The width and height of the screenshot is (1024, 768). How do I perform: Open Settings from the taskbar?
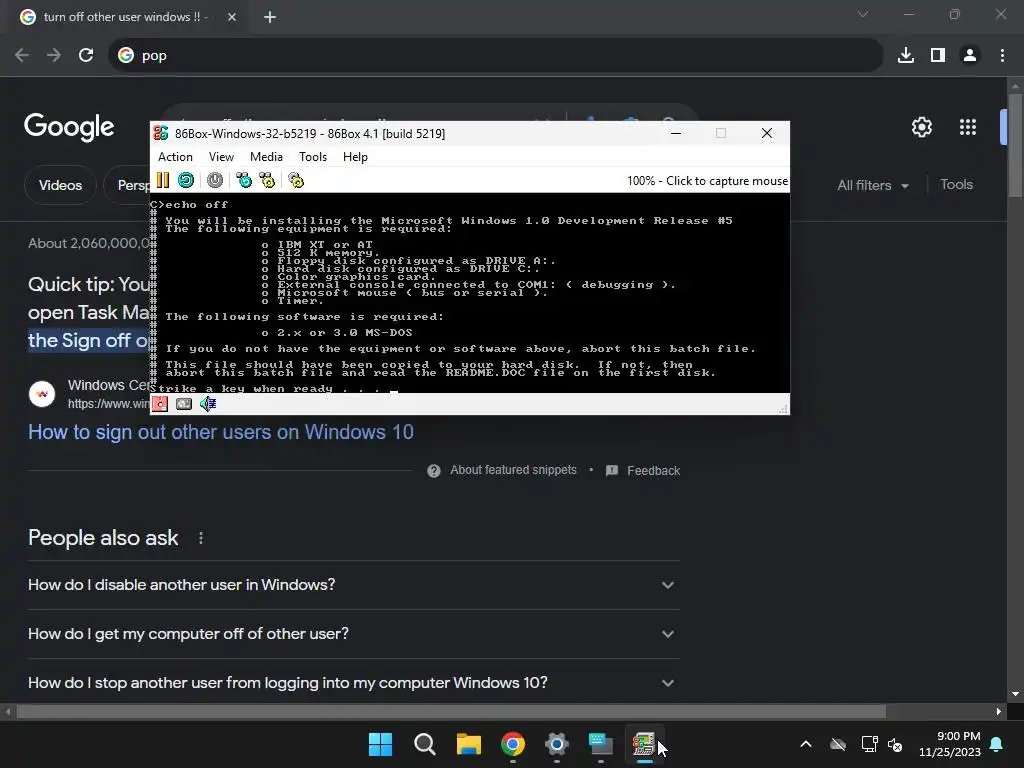point(556,744)
